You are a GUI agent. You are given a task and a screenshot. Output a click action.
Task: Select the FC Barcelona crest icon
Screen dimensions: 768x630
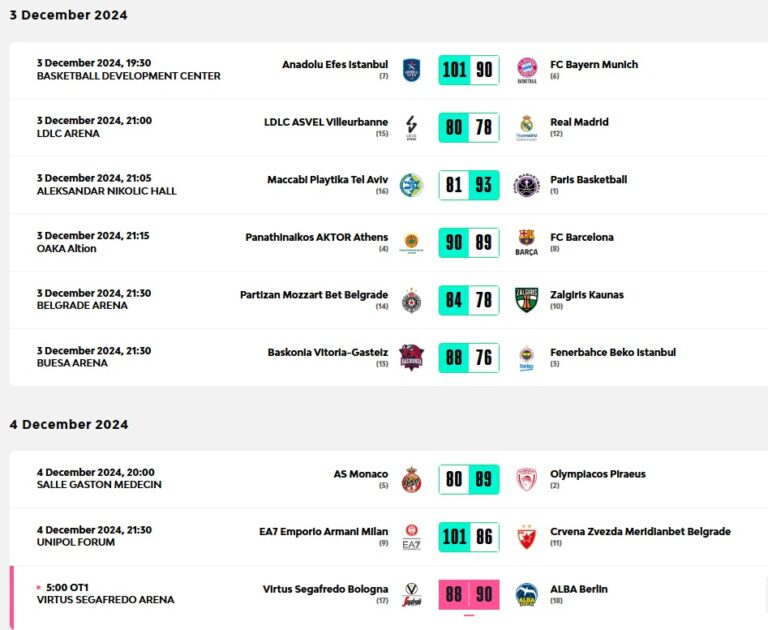click(x=526, y=242)
